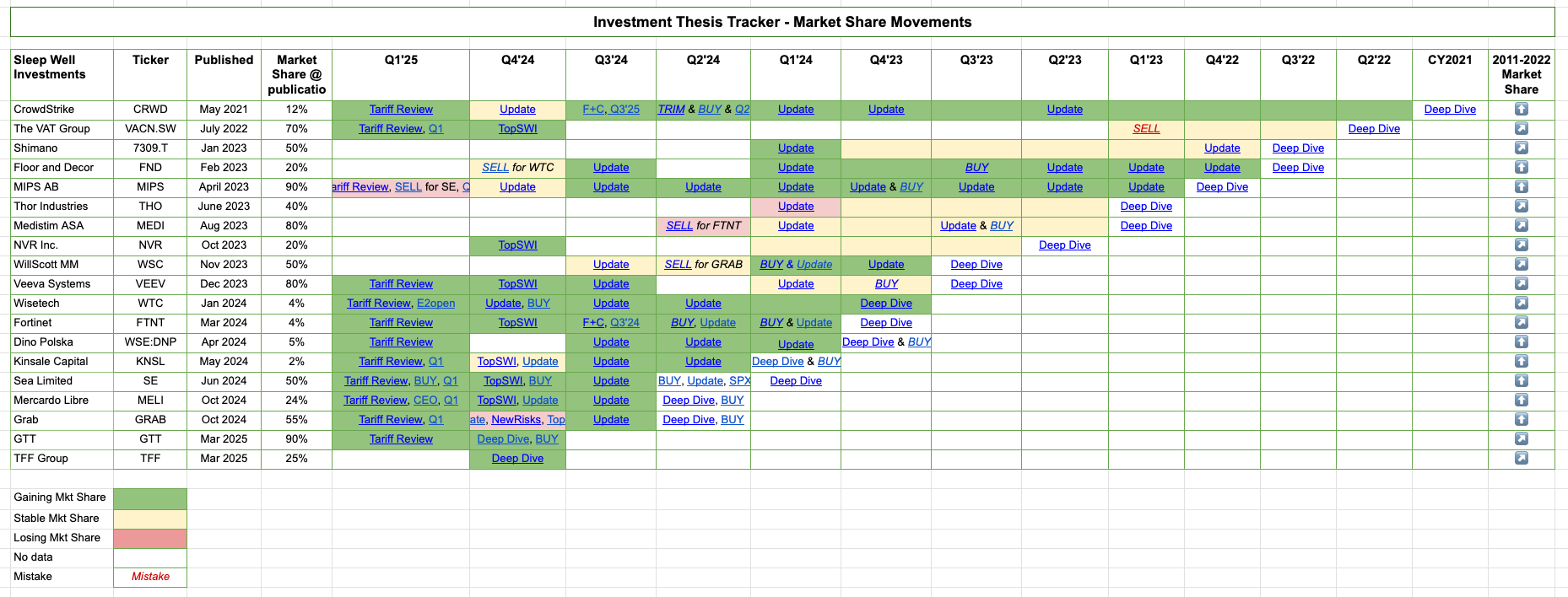Open the SELL for GRAB link in WillScott row
1568x597 pixels.
pos(678,264)
